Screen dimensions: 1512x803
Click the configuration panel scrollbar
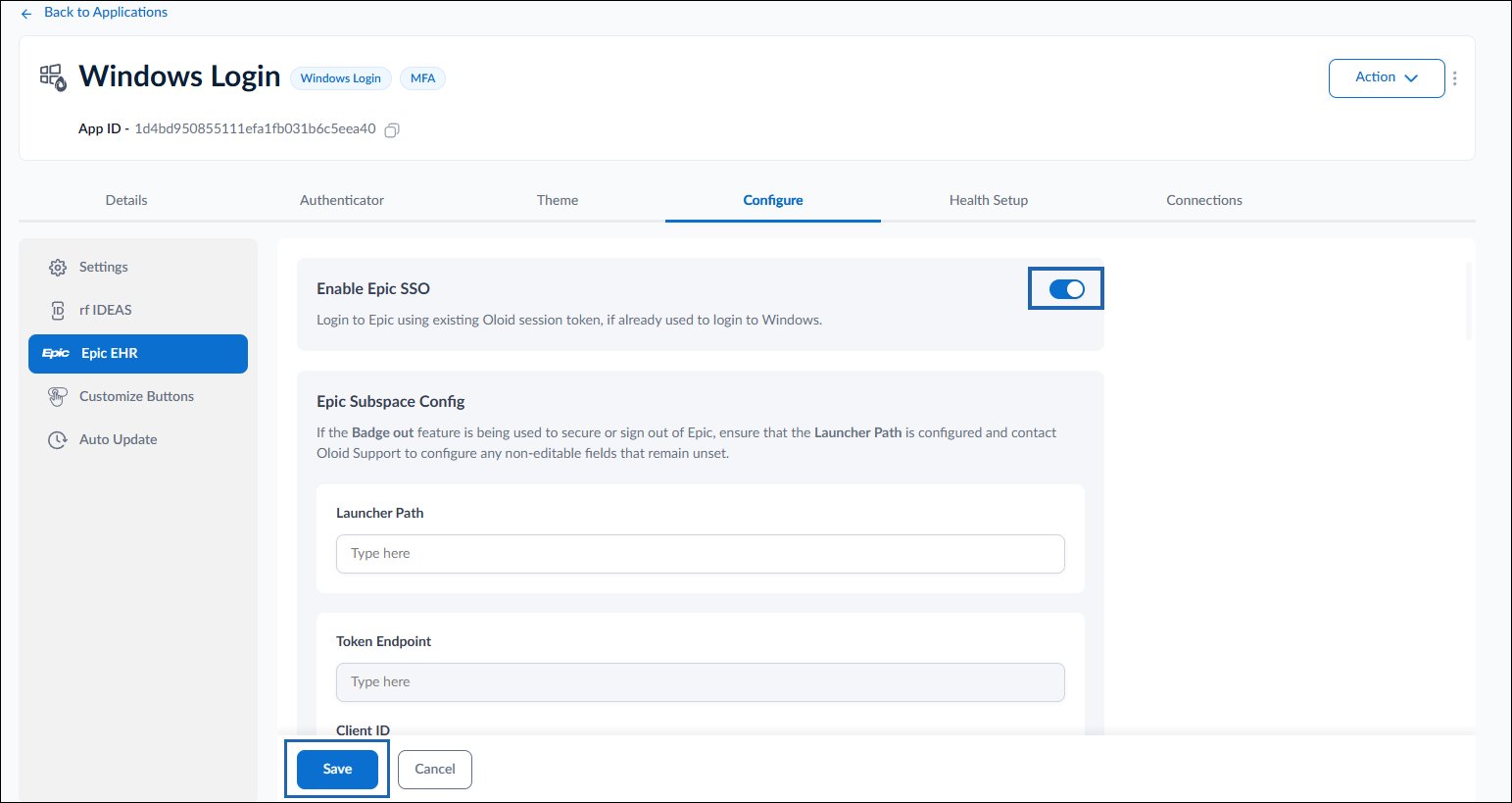(x=1469, y=300)
